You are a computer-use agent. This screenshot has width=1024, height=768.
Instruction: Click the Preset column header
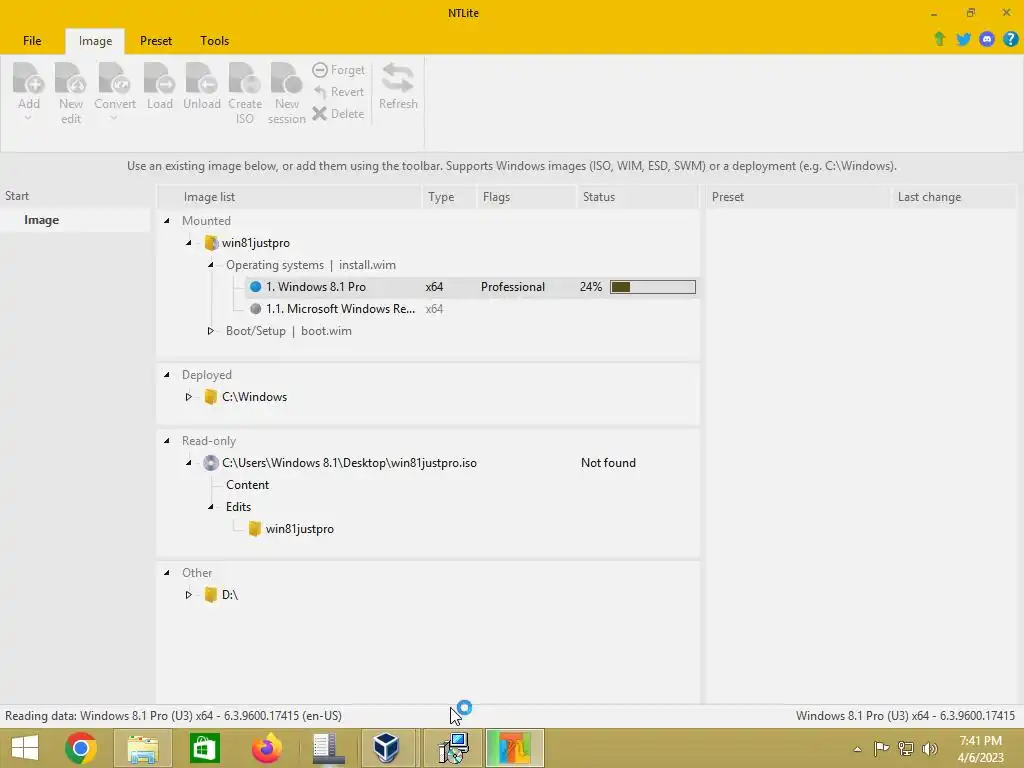[798, 197]
